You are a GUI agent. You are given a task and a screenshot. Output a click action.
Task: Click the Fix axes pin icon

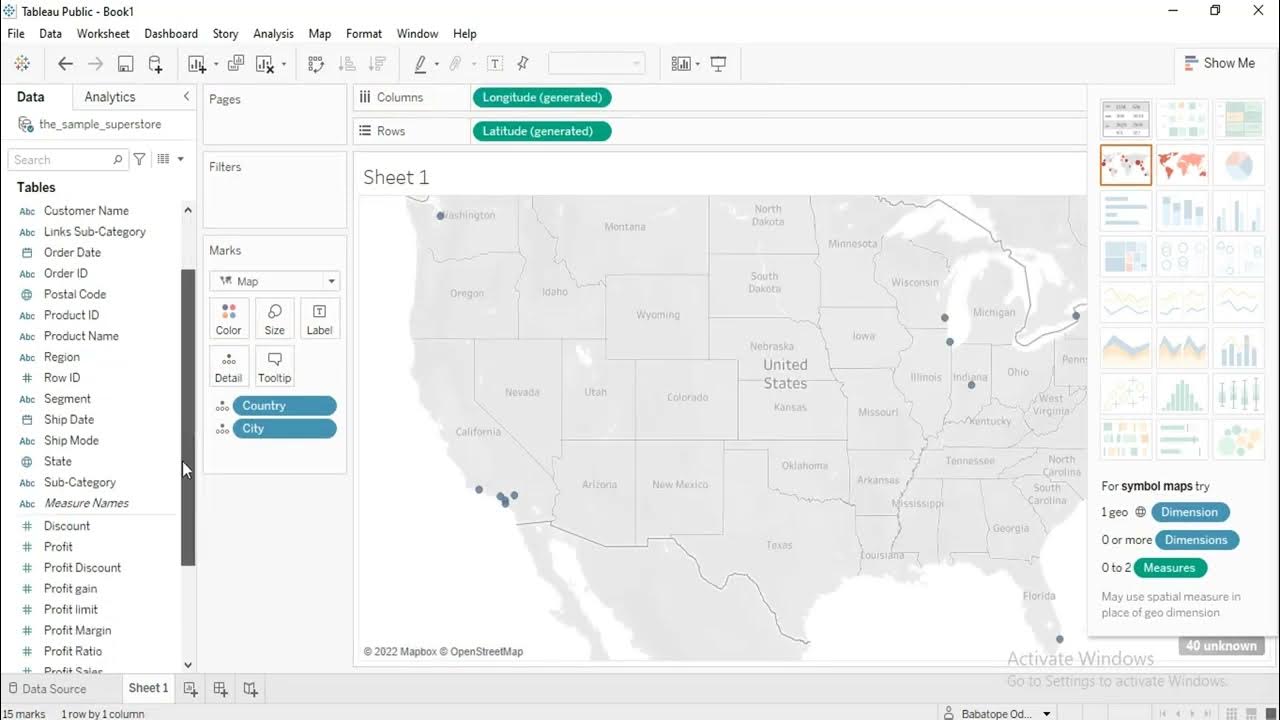[x=523, y=64]
